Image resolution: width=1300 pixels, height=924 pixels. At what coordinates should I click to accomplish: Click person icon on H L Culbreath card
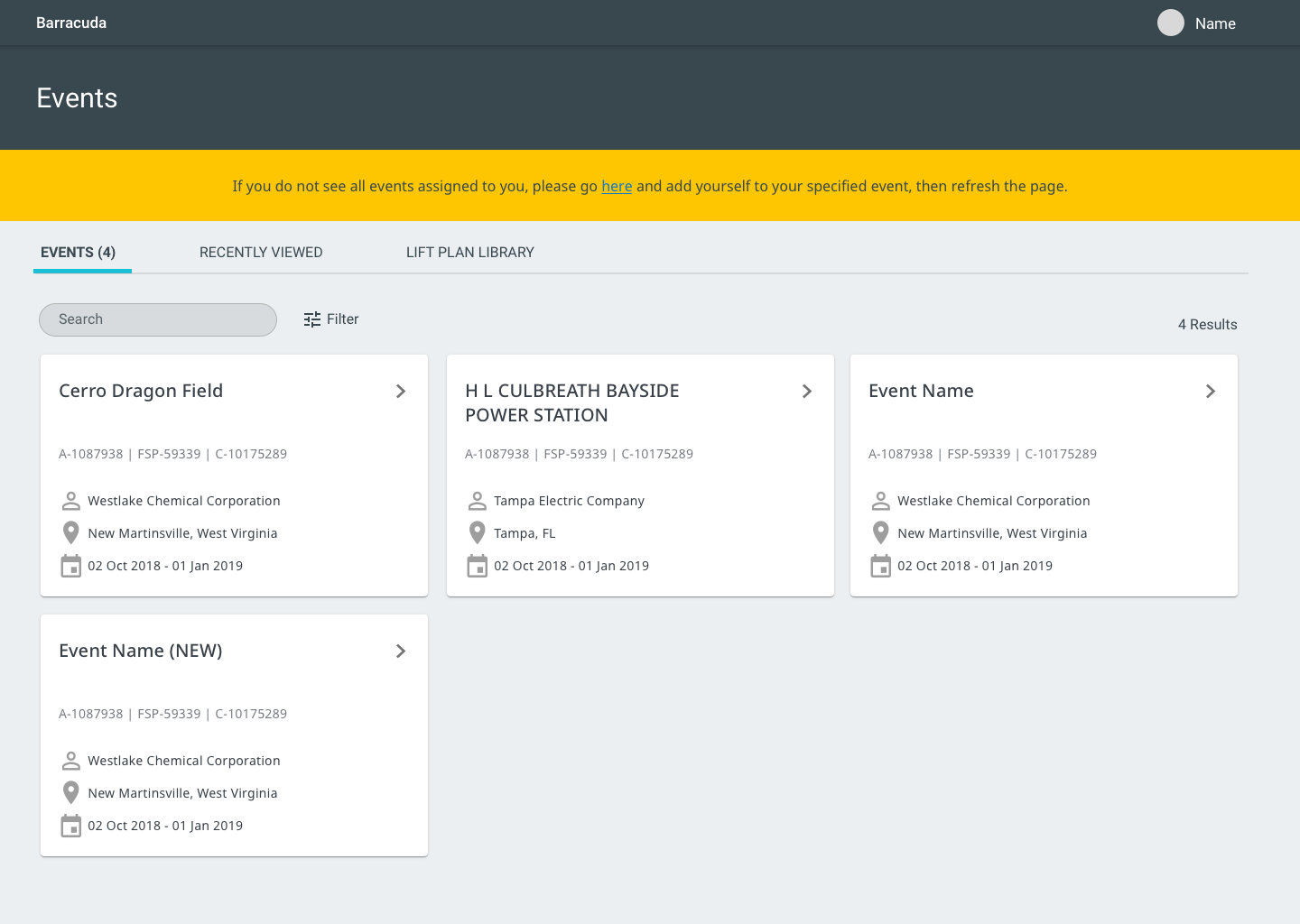[x=478, y=501]
